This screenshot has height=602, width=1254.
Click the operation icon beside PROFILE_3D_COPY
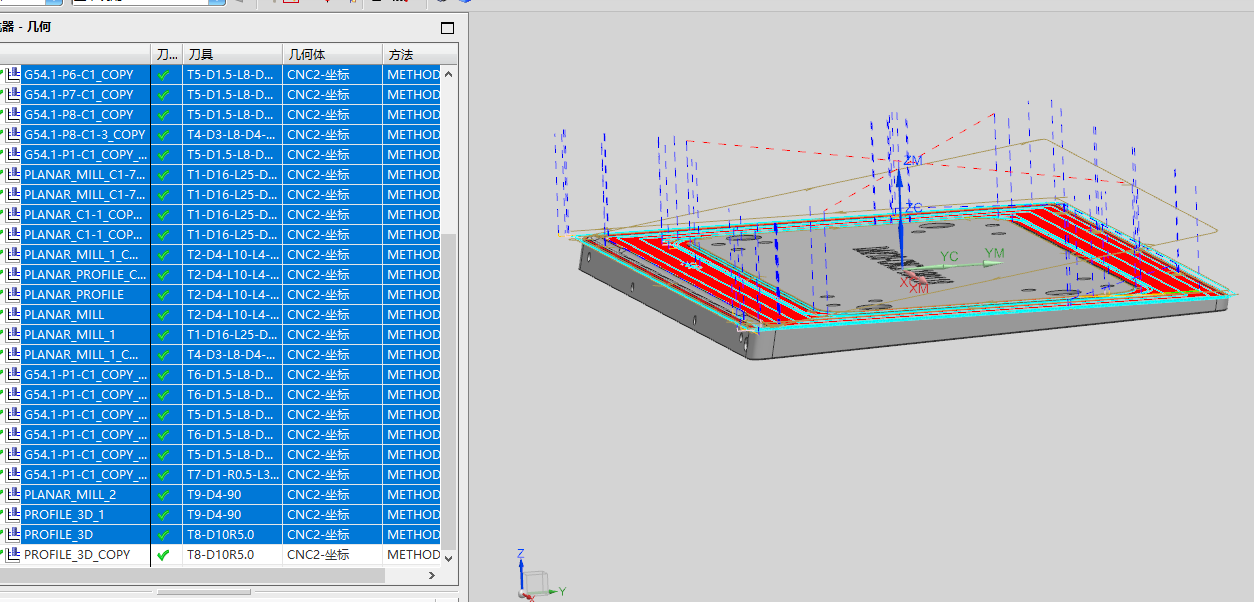(13, 554)
